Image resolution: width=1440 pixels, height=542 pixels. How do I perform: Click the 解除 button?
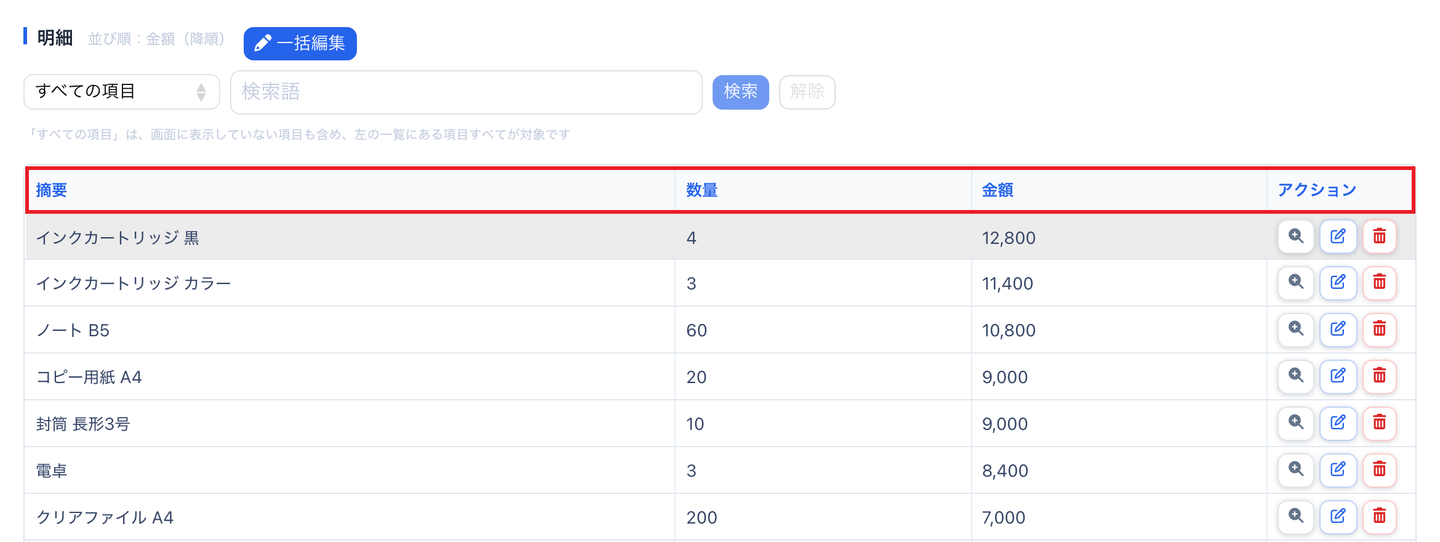click(807, 92)
